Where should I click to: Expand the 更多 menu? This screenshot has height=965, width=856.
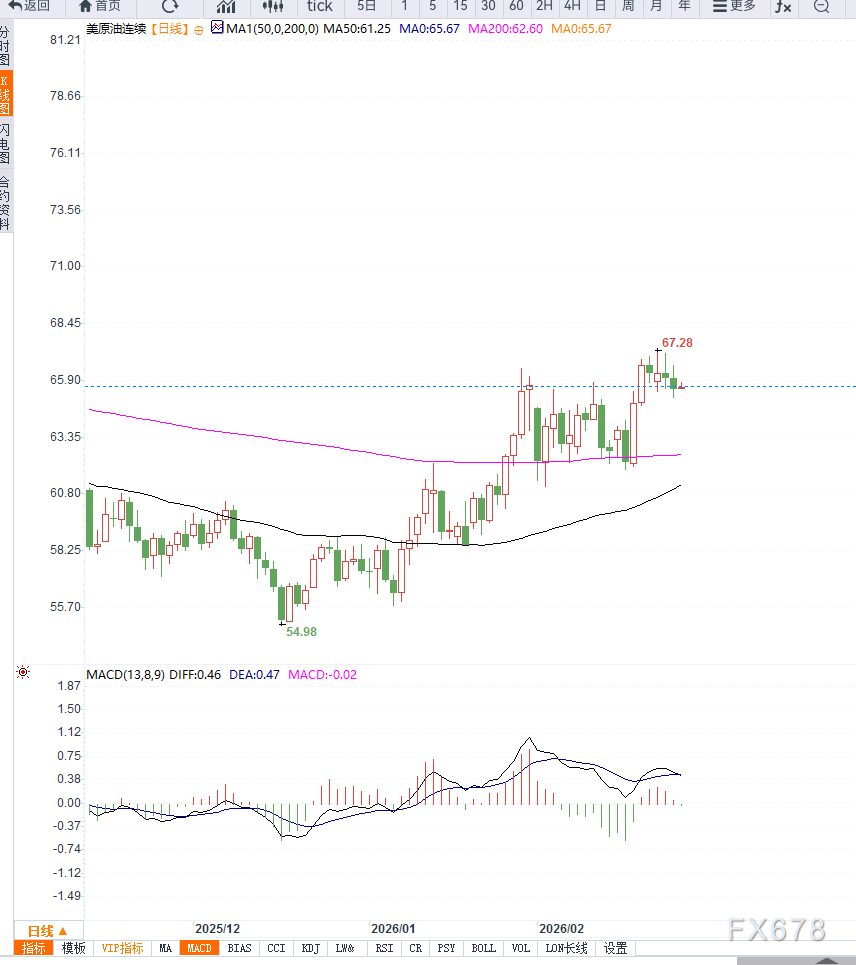pos(734,6)
